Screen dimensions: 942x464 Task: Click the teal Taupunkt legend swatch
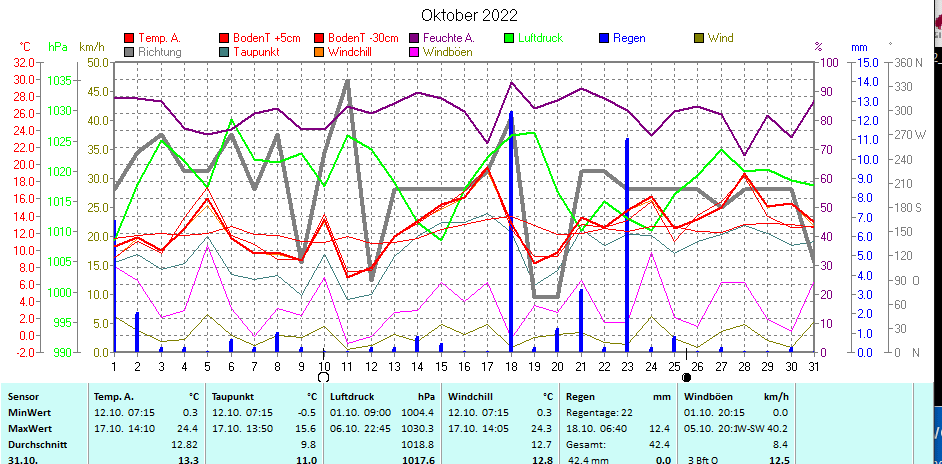(x=224, y=52)
